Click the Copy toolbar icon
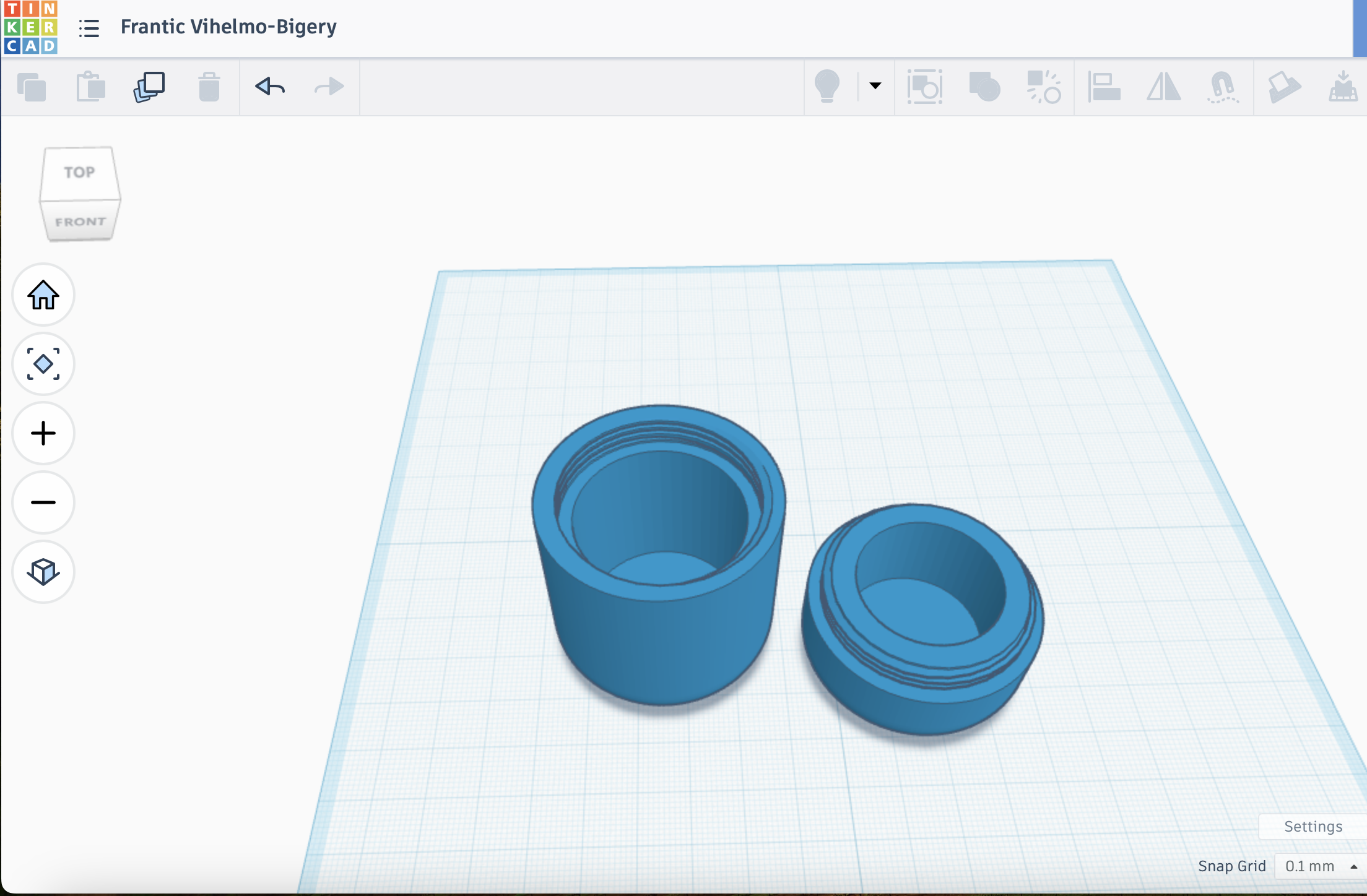 point(32,87)
